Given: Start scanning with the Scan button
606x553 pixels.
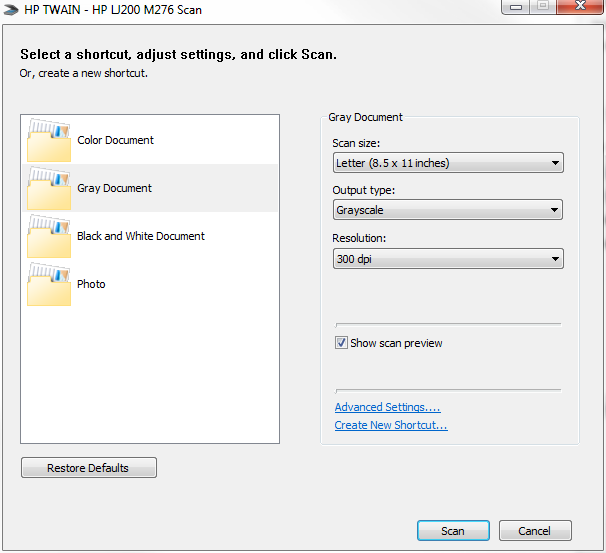Looking at the screenshot, I should click(x=453, y=531).
